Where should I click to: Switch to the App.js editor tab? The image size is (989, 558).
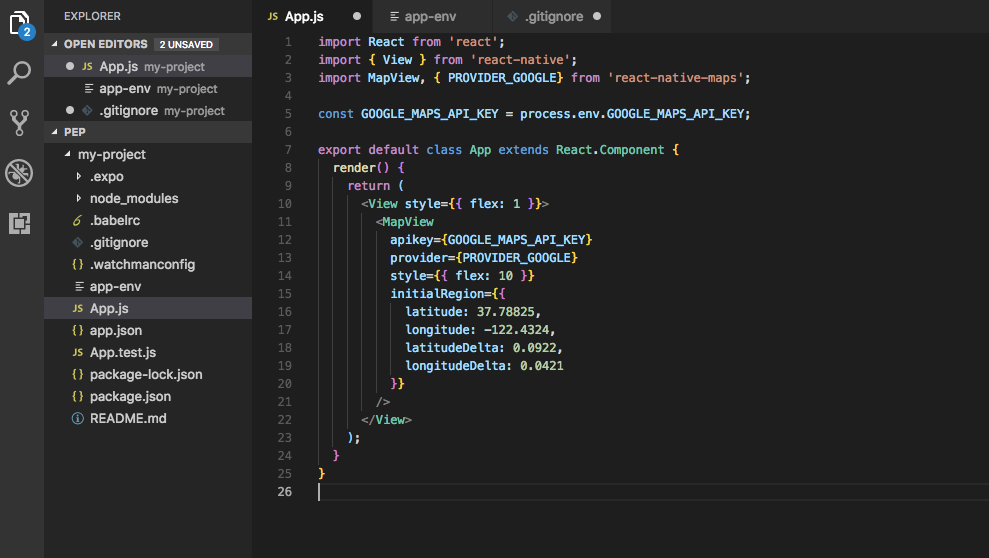click(x=313, y=16)
